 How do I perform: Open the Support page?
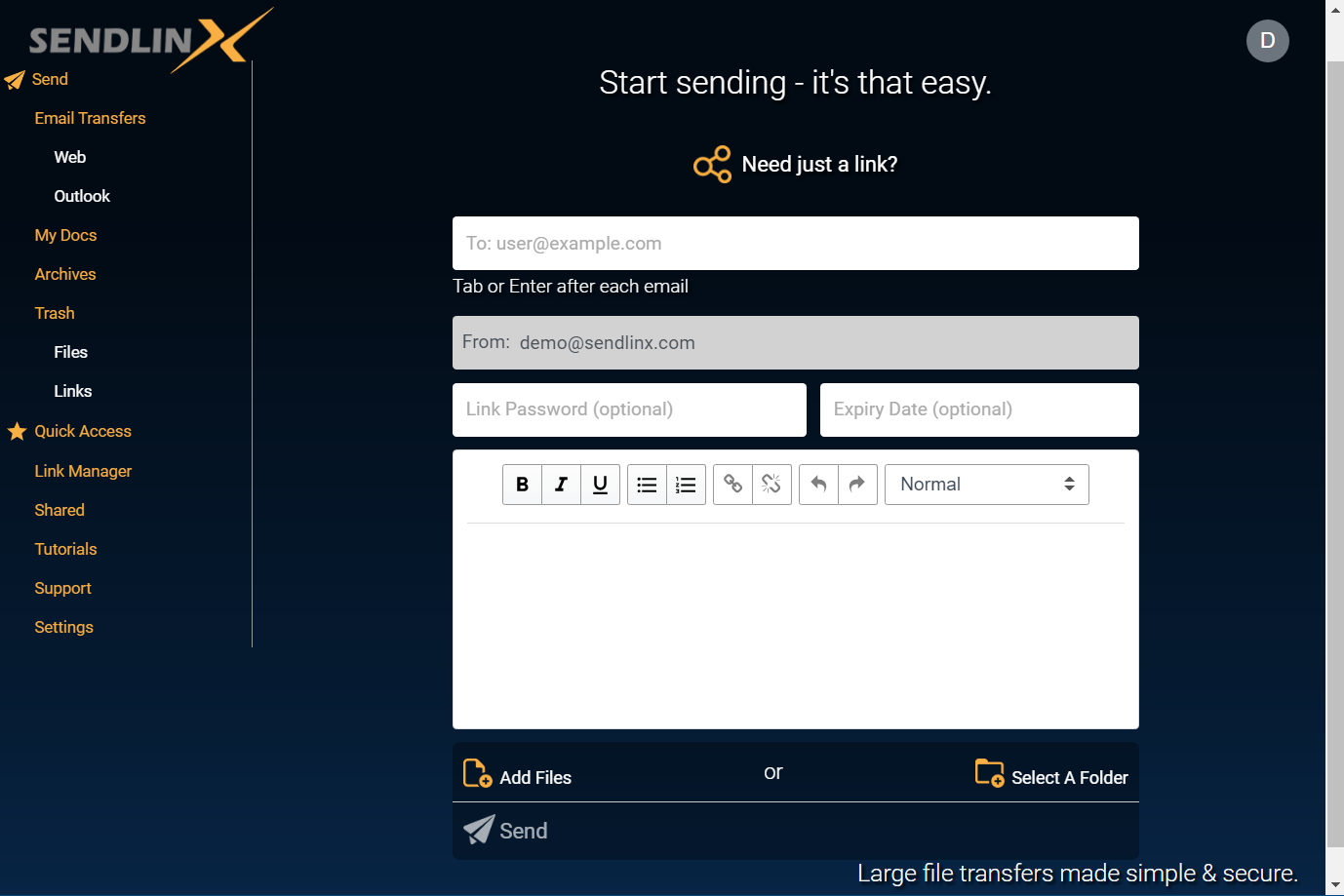pyautogui.click(x=62, y=589)
